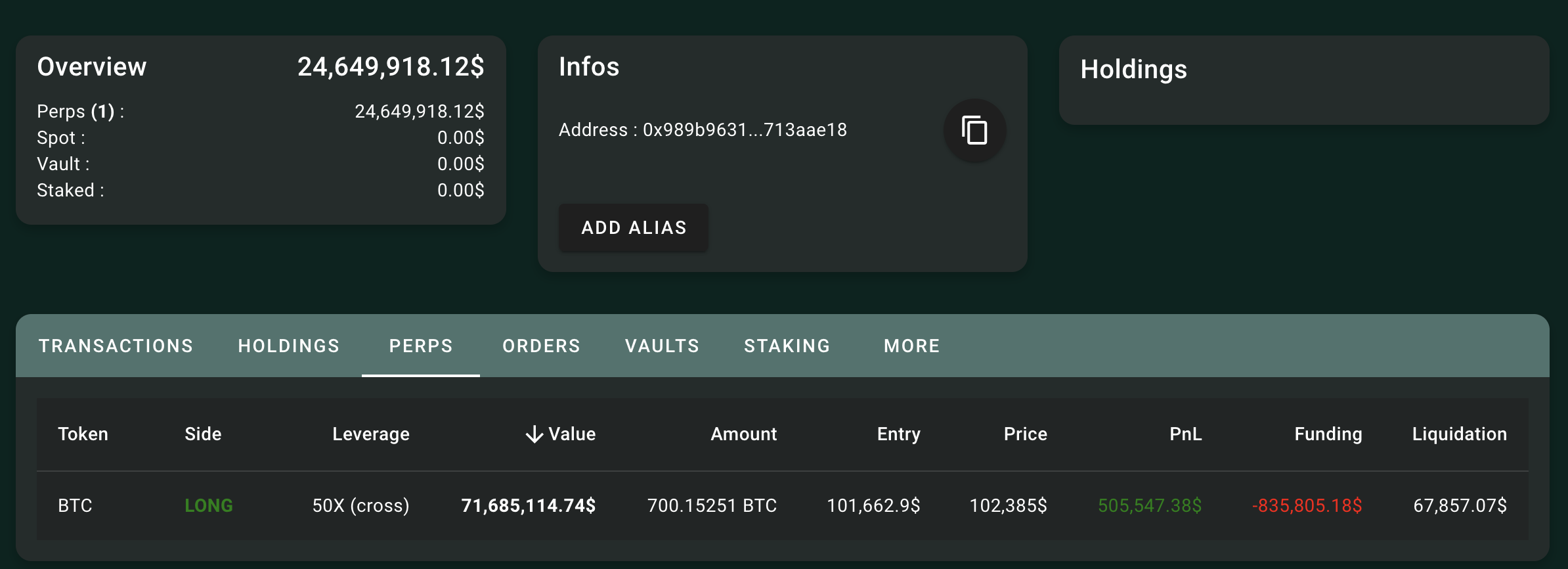Open the HOLDINGS tab
The image size is (1568, 569).
pyautogui.click(x=289, y=346)
